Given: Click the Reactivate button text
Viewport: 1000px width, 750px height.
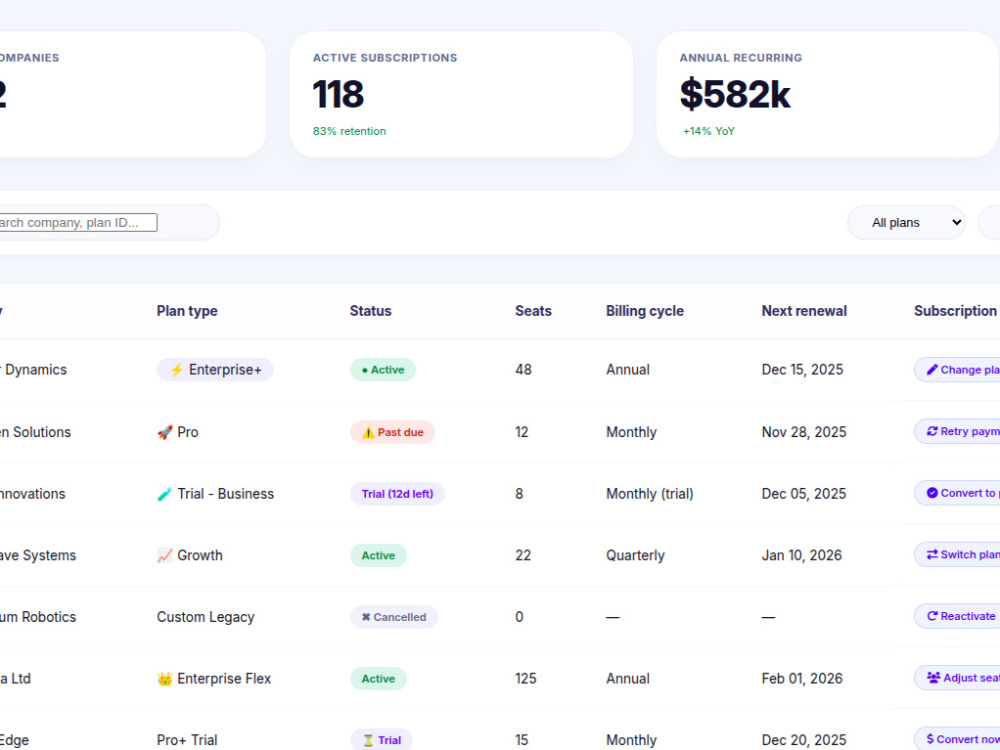Looking at the screenshot, I should click(x=967, y=616).
